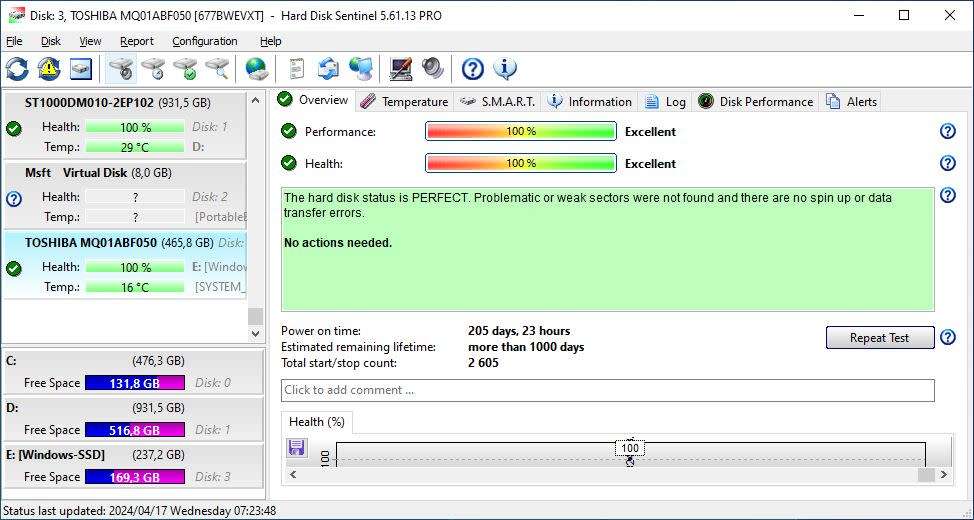
Task: Click the 100 data point on health graph
Action: 630,448
